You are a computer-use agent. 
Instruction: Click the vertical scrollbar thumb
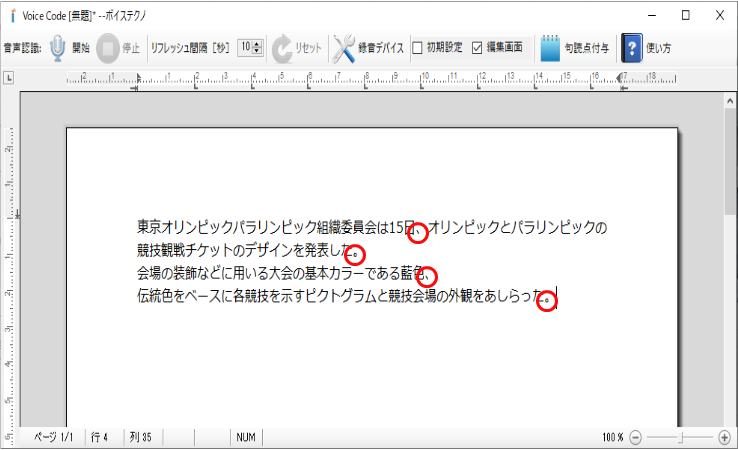[730, 161]
